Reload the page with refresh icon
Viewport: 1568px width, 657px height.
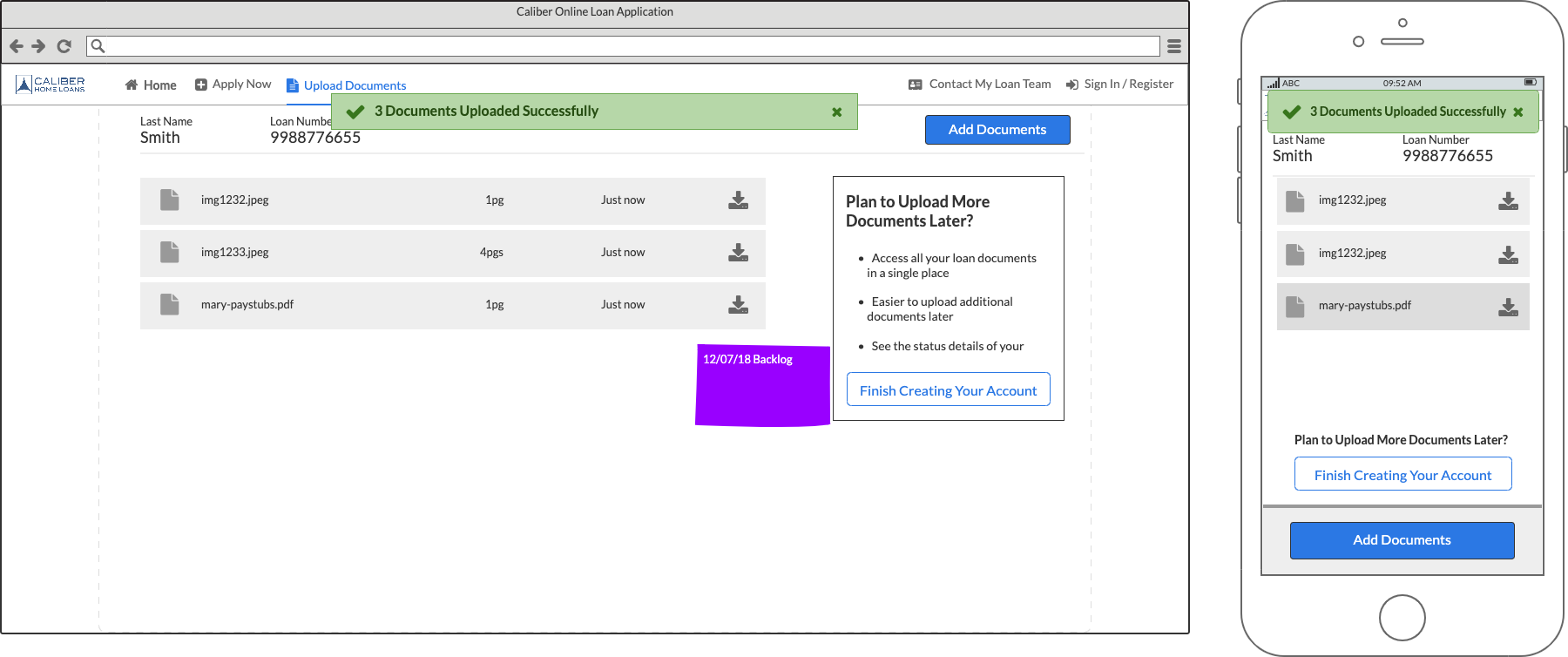[x=64, y=46]
